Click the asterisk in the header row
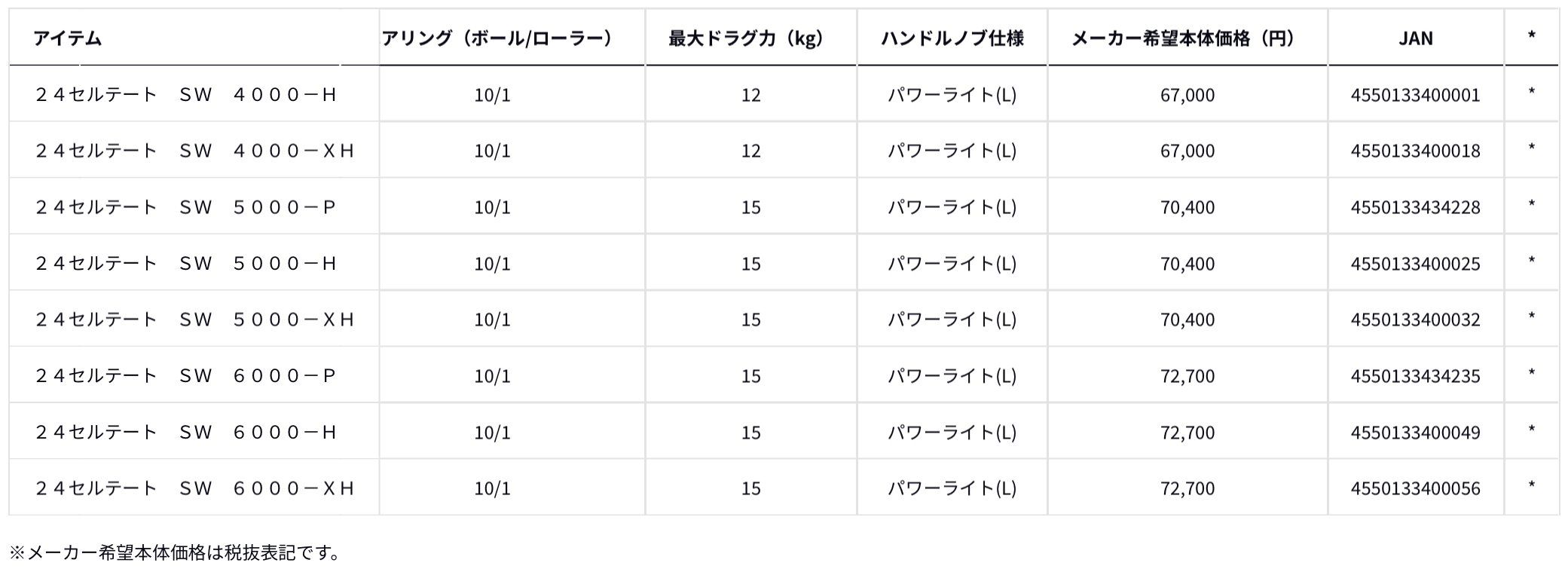 click(1531, 36)
